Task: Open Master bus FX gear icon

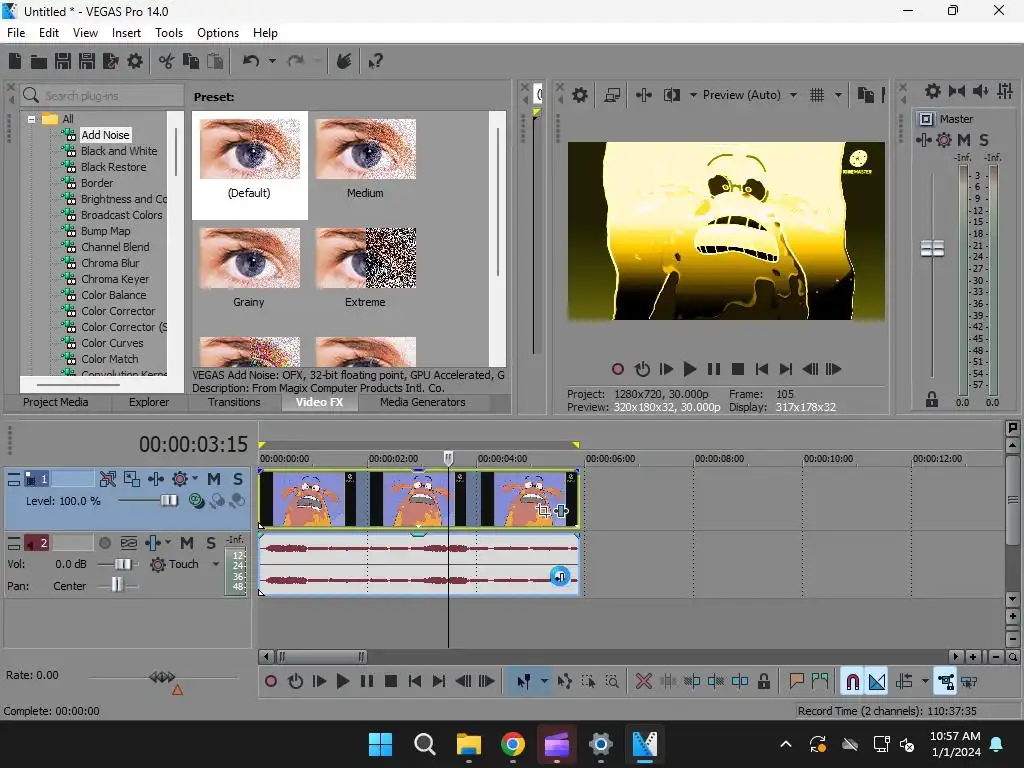Action: coord(944,140)
